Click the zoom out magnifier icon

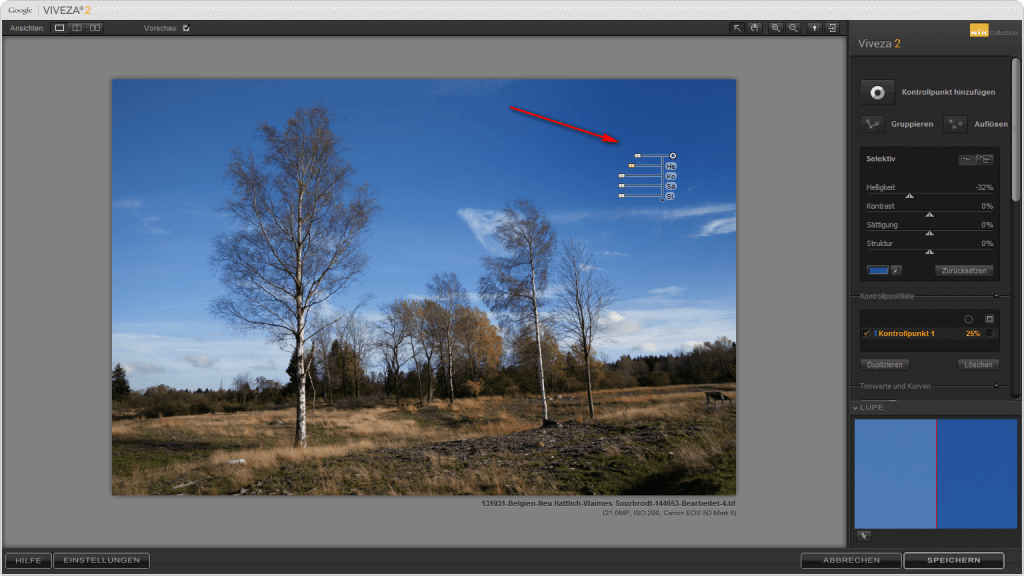click(793, 28)
